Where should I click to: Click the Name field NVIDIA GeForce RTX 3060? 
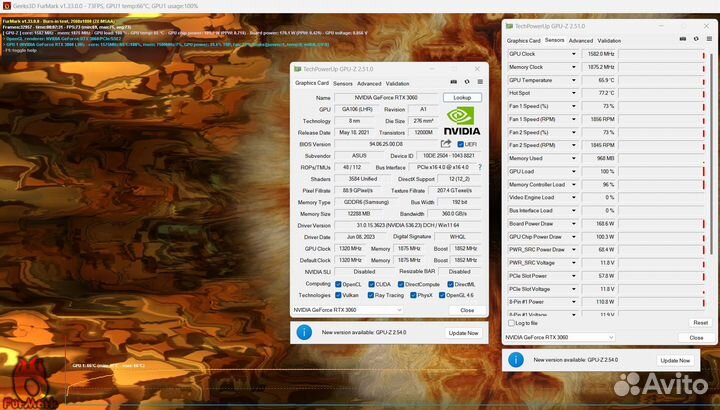pyautogui.click(x=386, y=97)
